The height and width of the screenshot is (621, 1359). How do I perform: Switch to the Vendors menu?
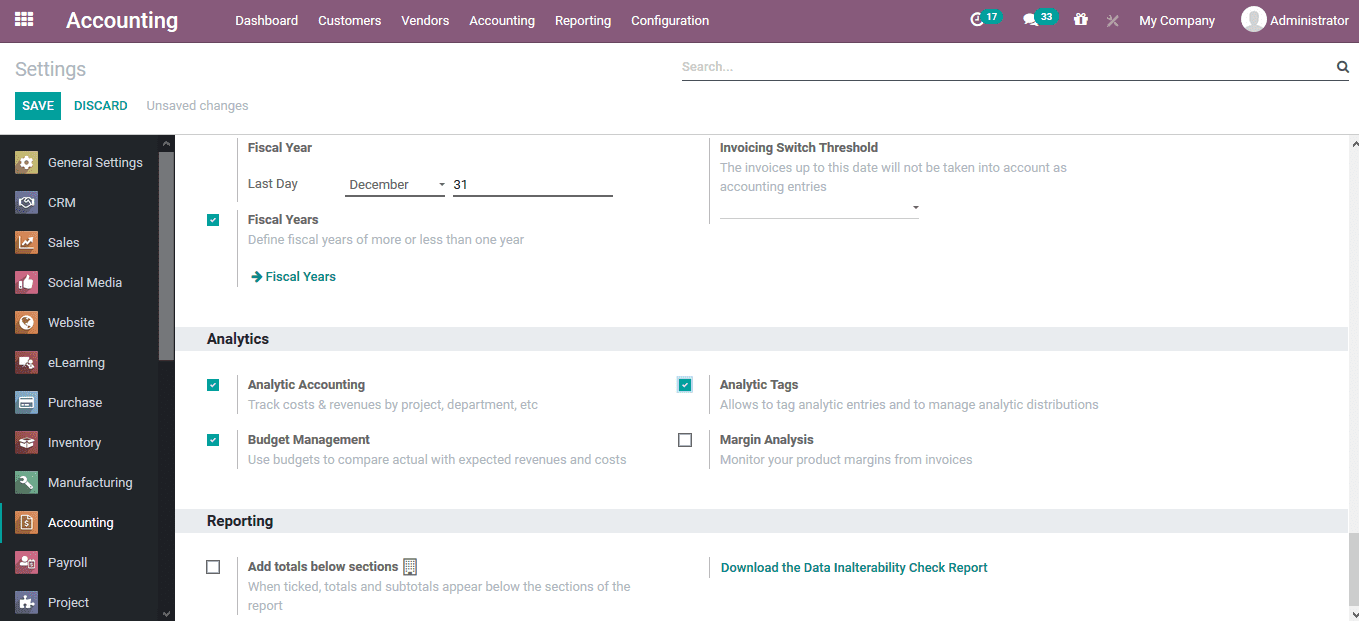[x=425, y=20]
